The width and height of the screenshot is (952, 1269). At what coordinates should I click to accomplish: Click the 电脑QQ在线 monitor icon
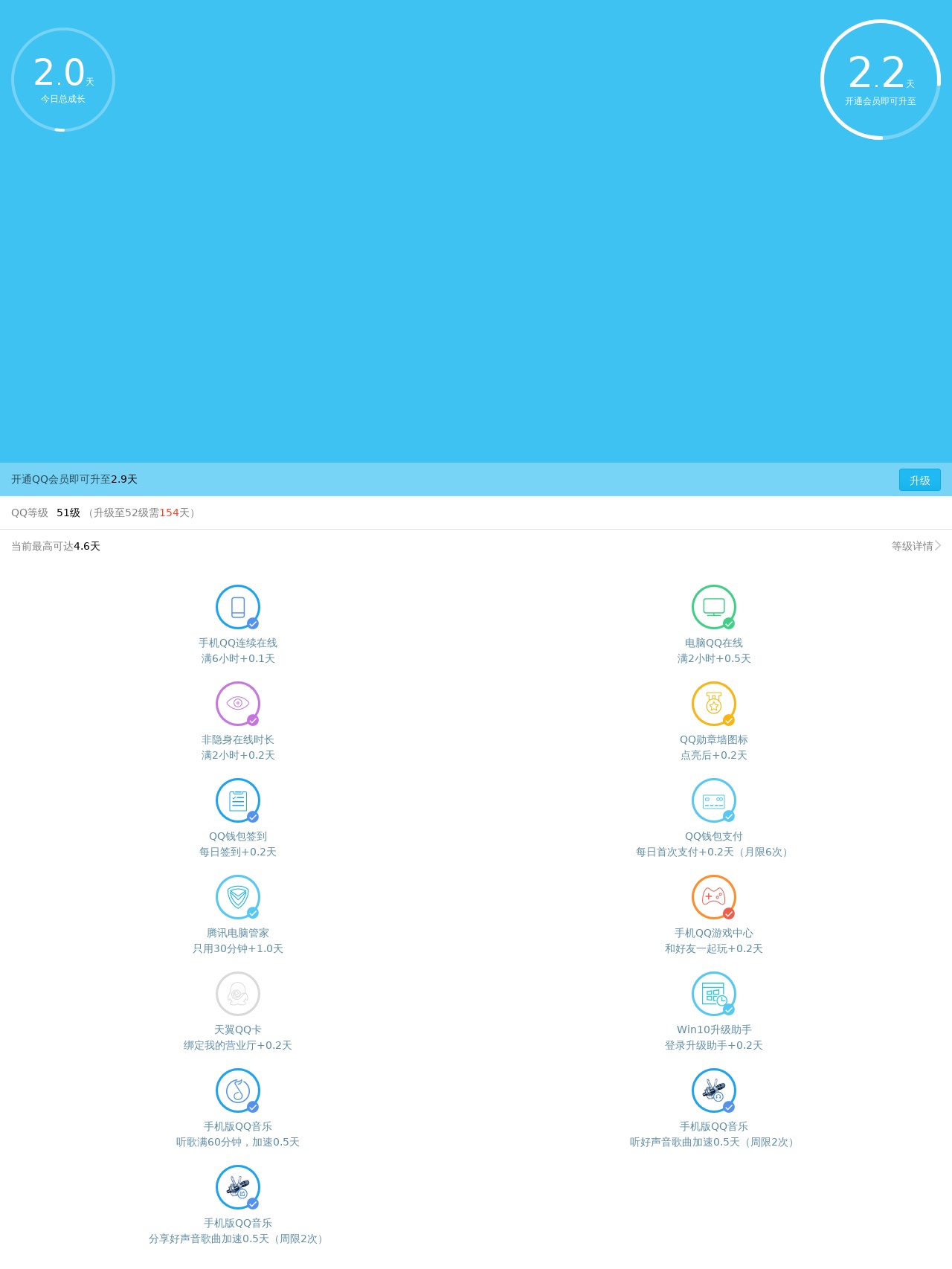tap(714, 607)
